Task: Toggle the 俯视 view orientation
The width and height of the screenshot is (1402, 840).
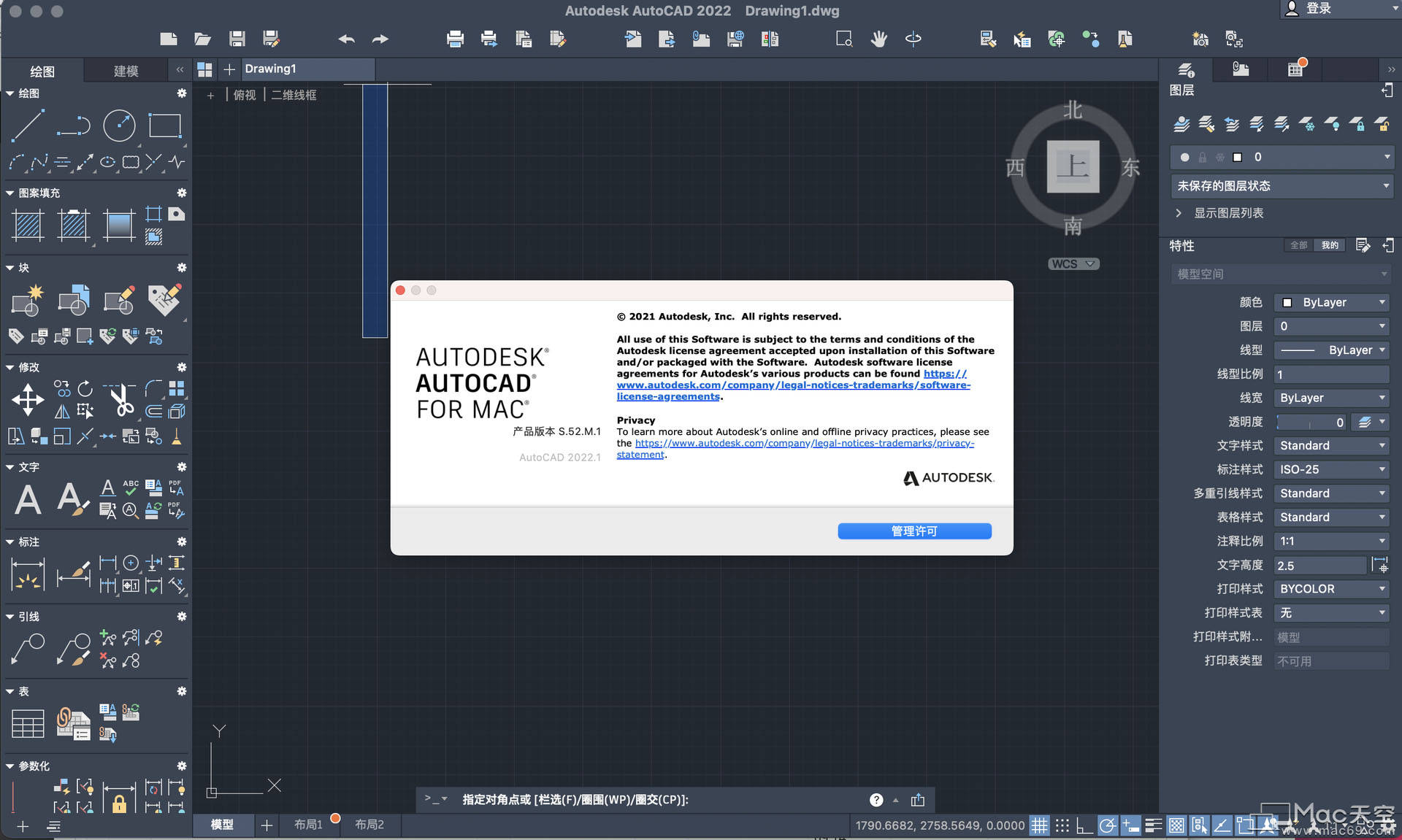Action: coord(249,94)
